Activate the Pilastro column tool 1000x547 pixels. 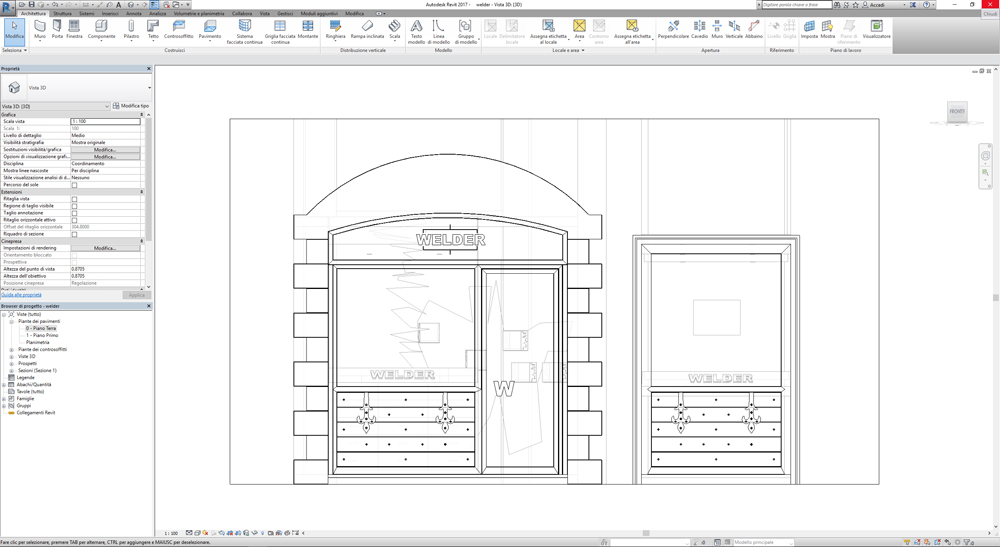pos(131,28)
